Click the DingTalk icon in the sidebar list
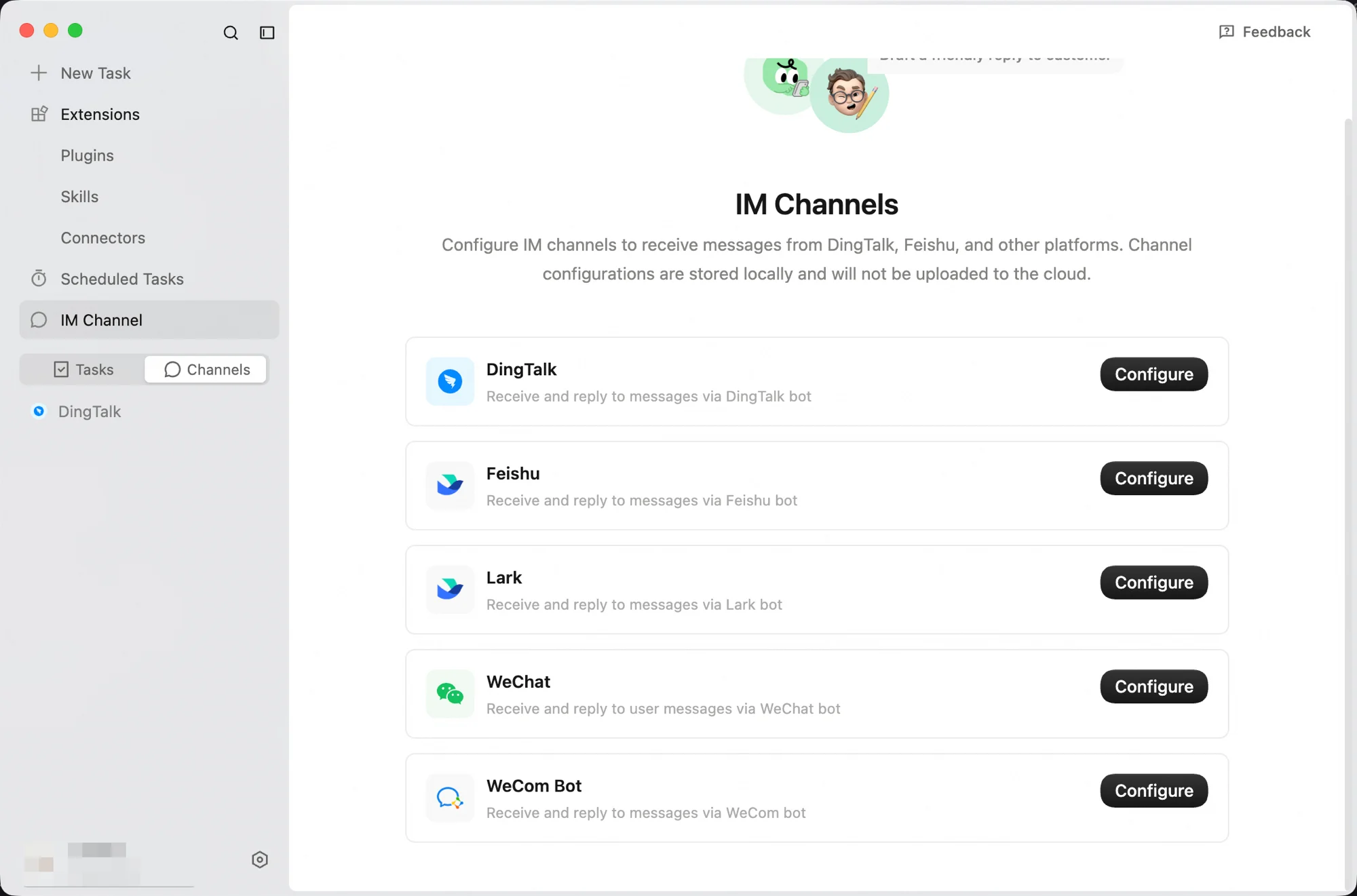The image size is (1357, 896). point(39,411)
